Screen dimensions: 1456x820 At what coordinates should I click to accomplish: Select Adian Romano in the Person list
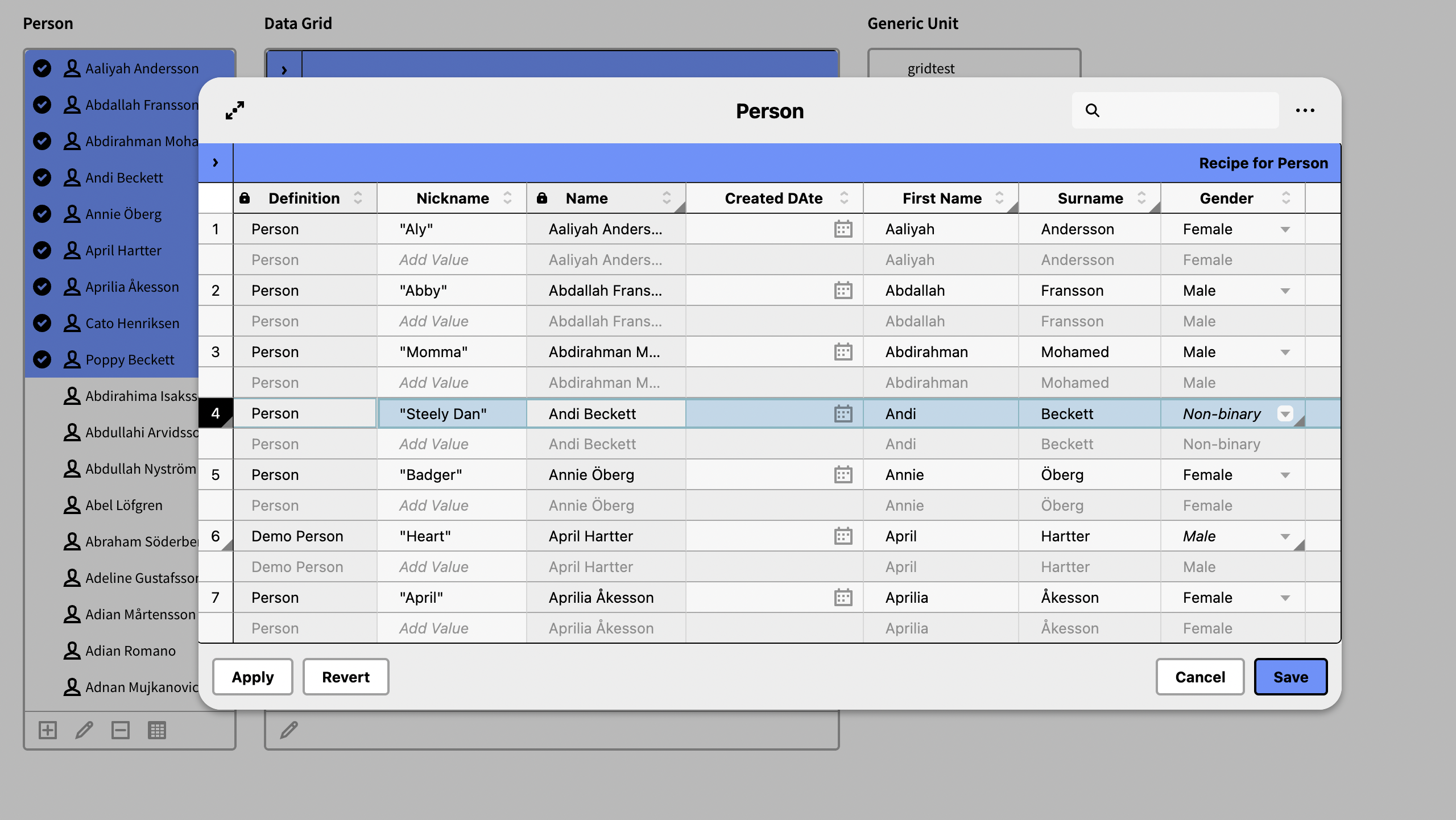(130, 651)
